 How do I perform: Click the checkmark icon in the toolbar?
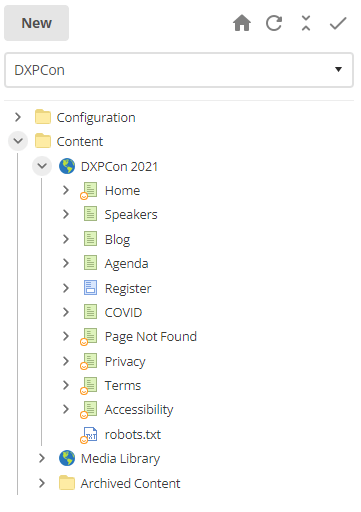click(x=338, y=23)
